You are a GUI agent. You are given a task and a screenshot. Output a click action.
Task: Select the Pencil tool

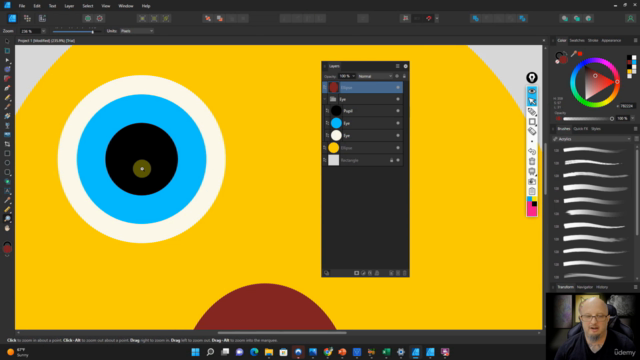click(7, 97)
